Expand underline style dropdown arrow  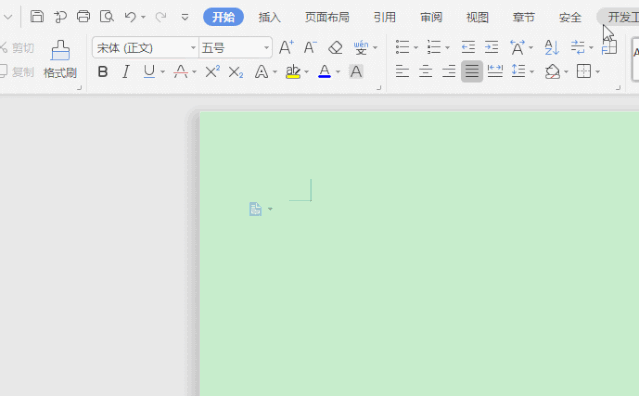[163, 72]
